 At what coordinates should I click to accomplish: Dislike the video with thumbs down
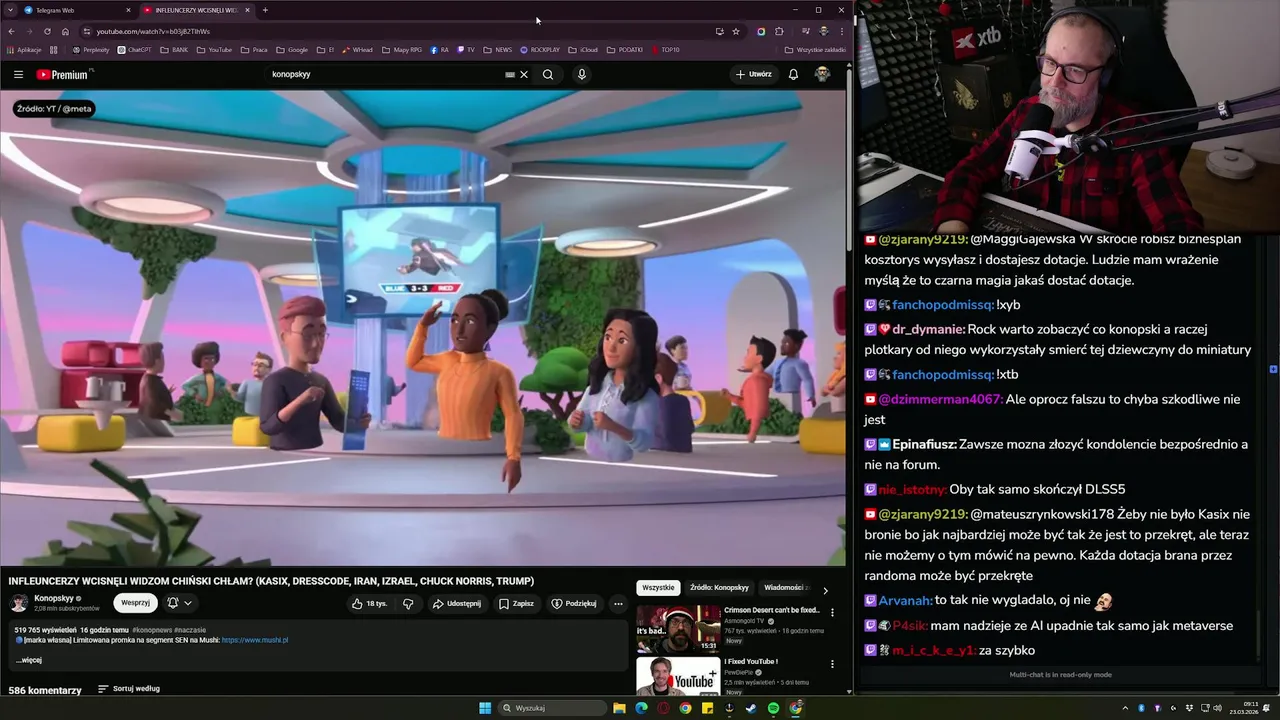(408, 603)
